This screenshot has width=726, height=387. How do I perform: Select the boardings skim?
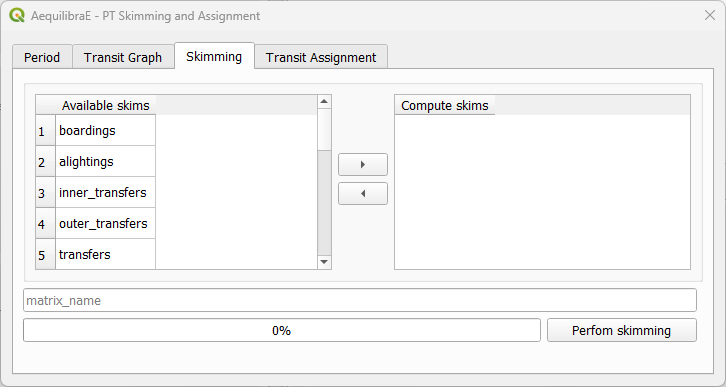click(106, 131)
